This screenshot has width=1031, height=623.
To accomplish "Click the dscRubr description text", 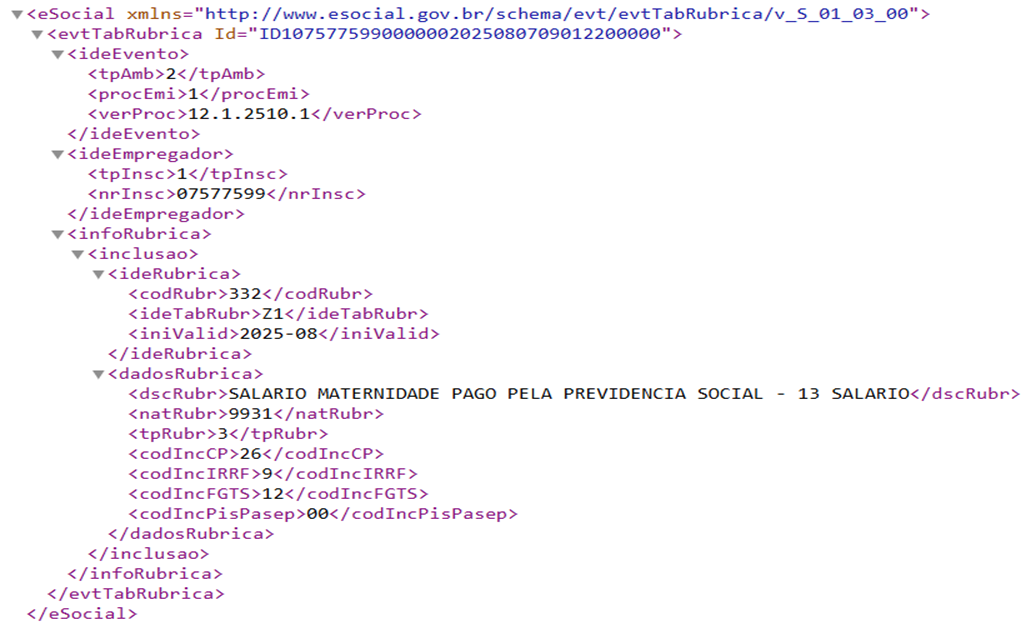I will pyautogui.click(x=569, y=394).
